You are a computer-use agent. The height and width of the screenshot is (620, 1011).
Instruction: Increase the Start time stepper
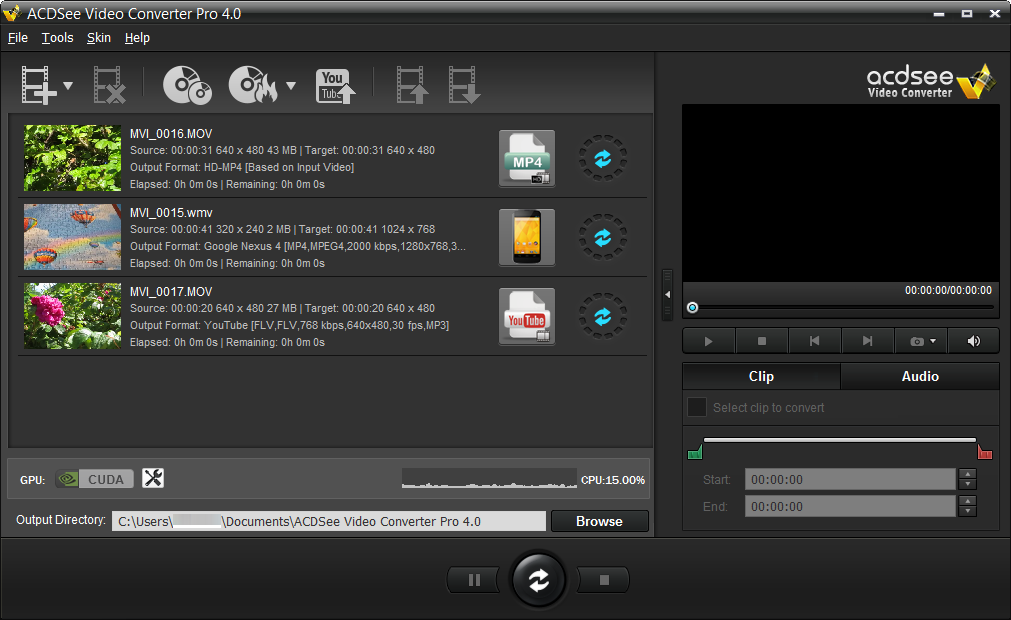[x=967, y=474]
